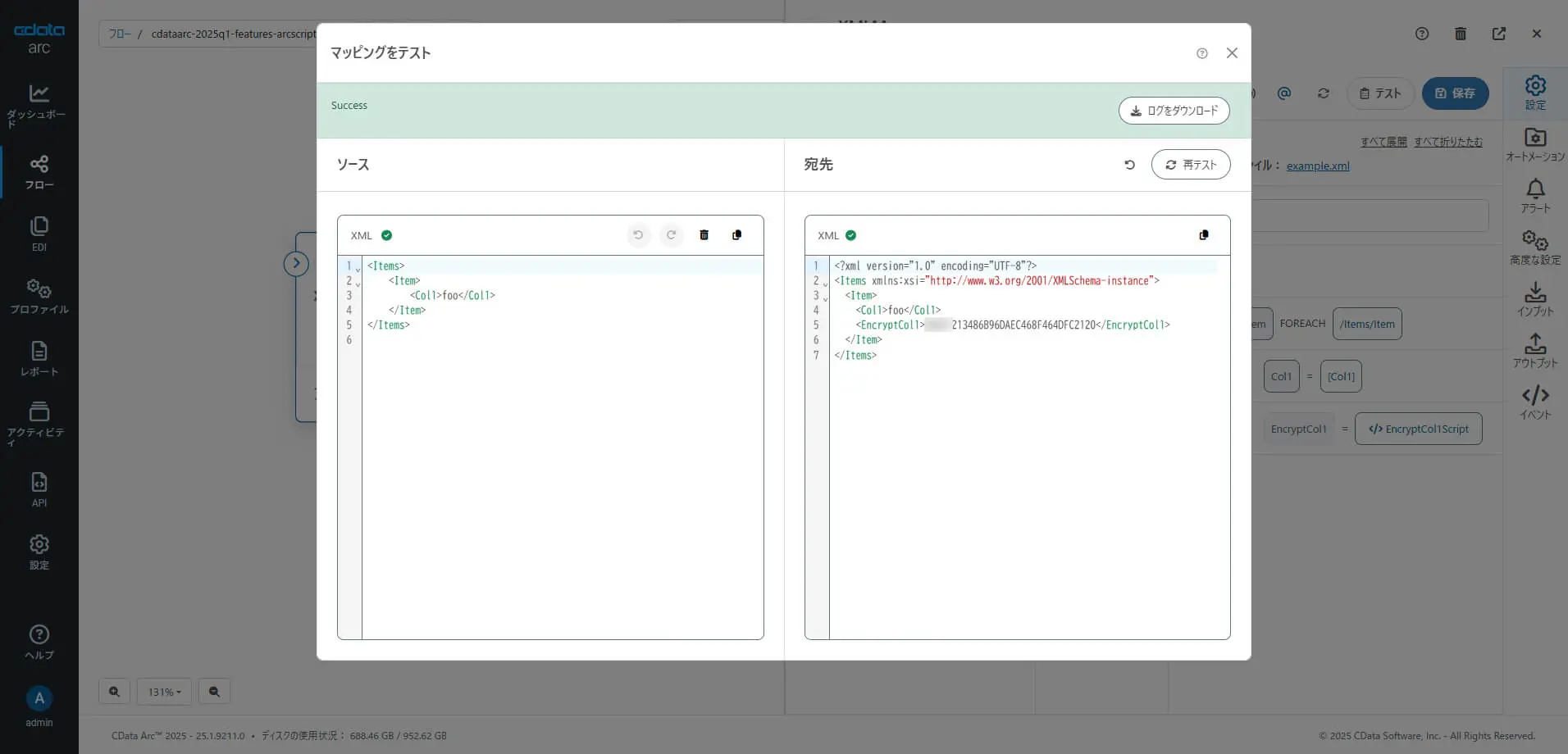Screen dimensions: 1568x754
Task: Click the undo icon in source editor
Action: point(638,235)
